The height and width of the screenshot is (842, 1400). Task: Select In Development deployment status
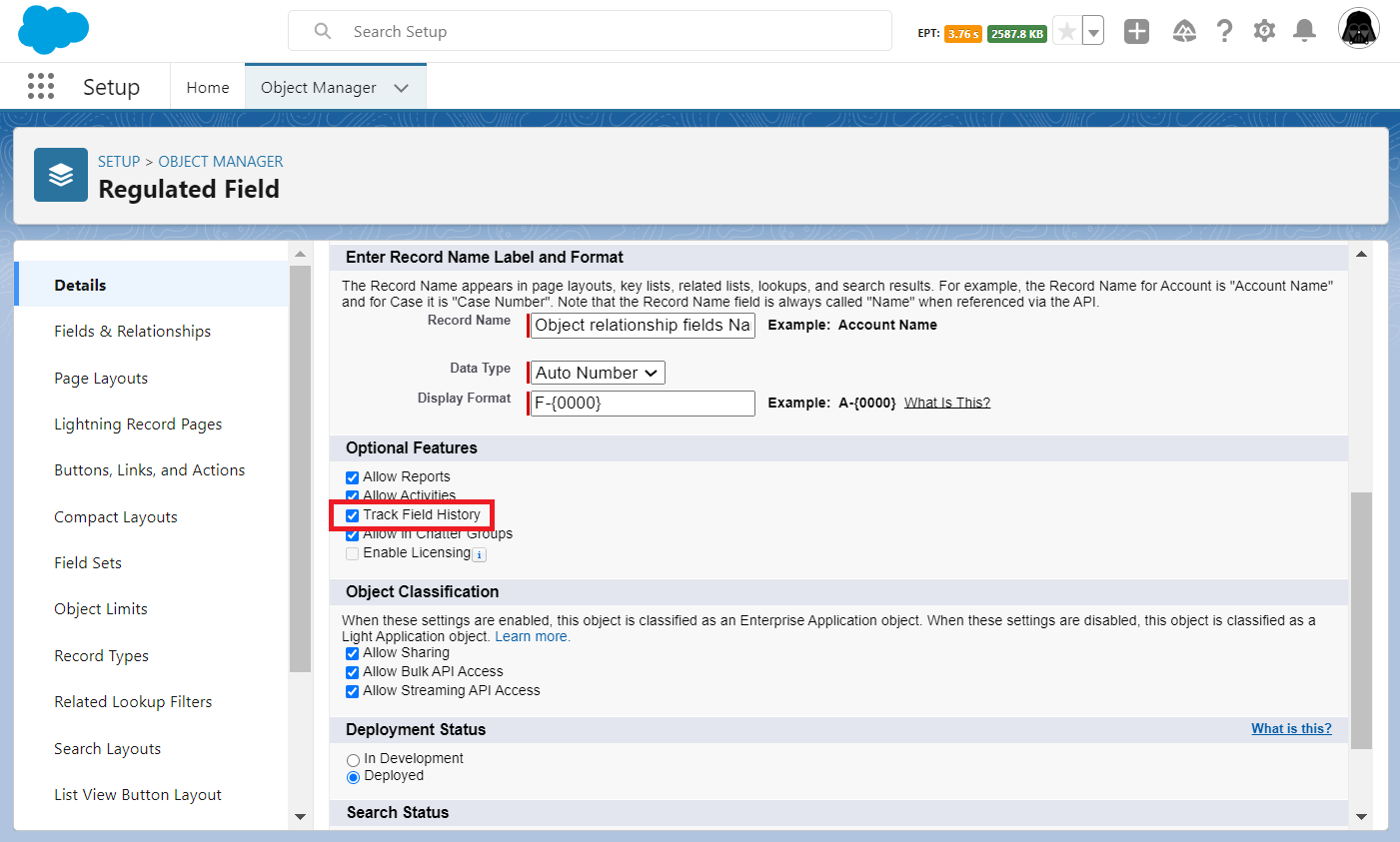tap(353, 760)
